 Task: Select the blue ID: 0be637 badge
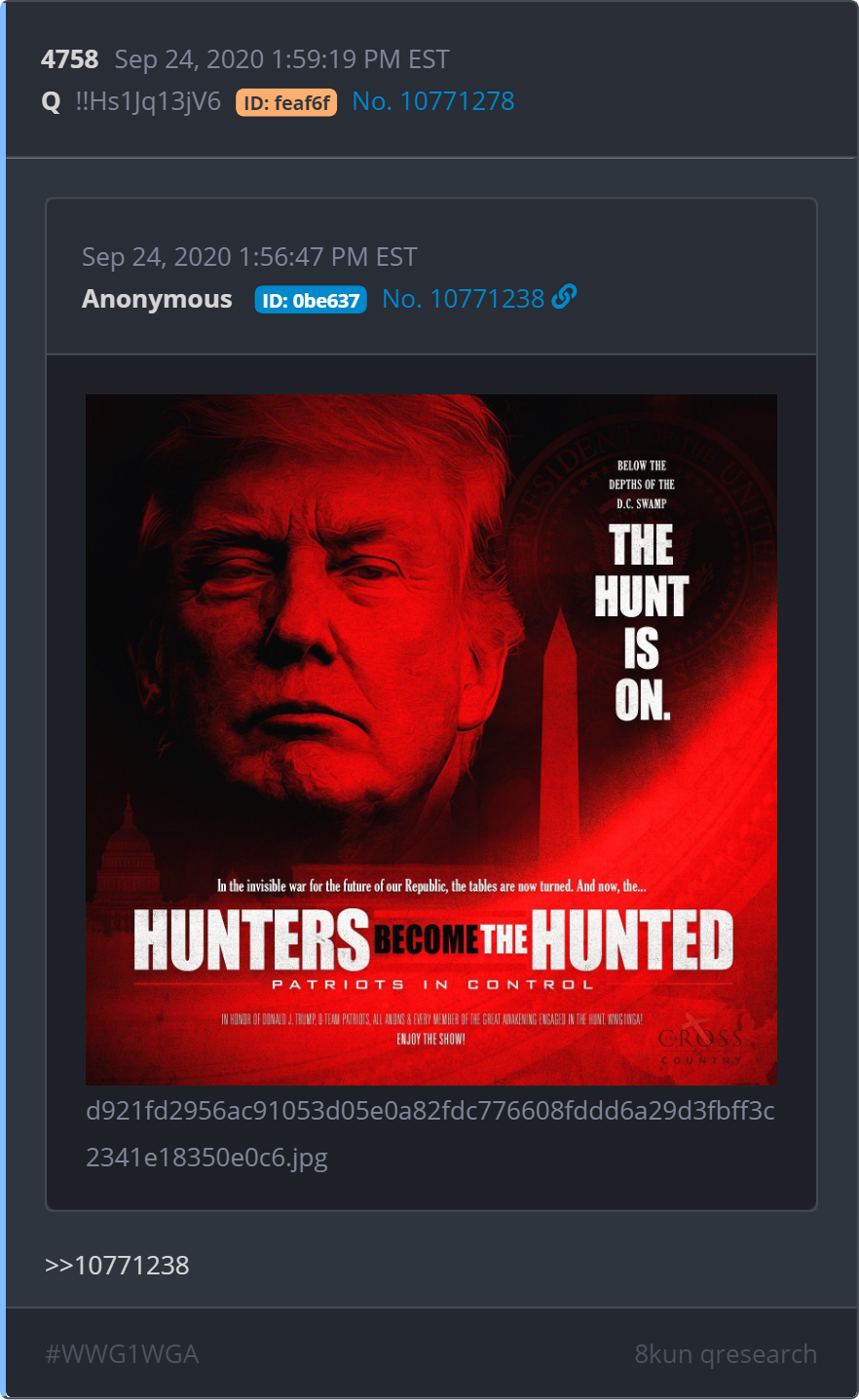pyautogui.click(x=311, y=300)
